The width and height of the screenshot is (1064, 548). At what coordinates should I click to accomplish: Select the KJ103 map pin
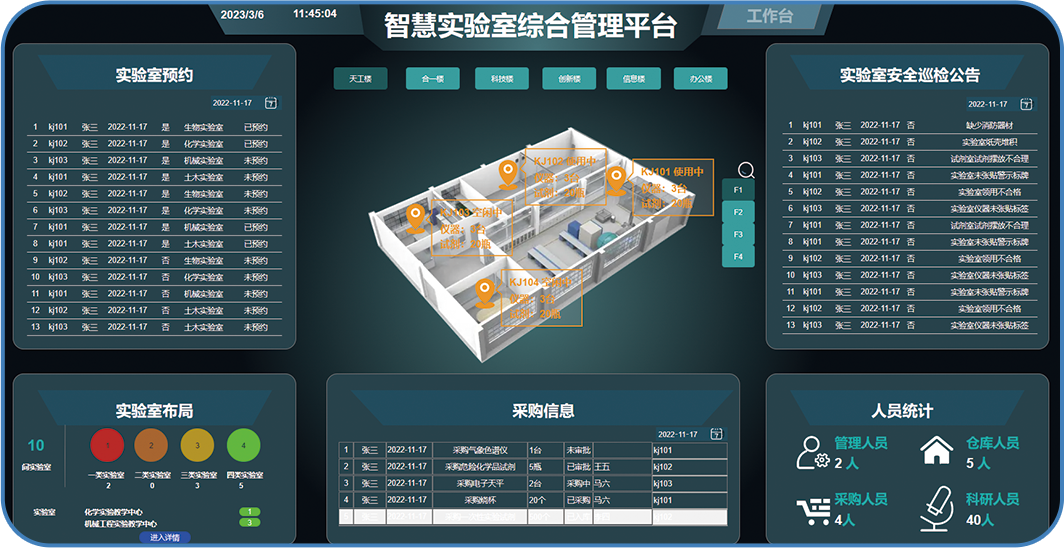pyautogui.click(x=415, y=217)
